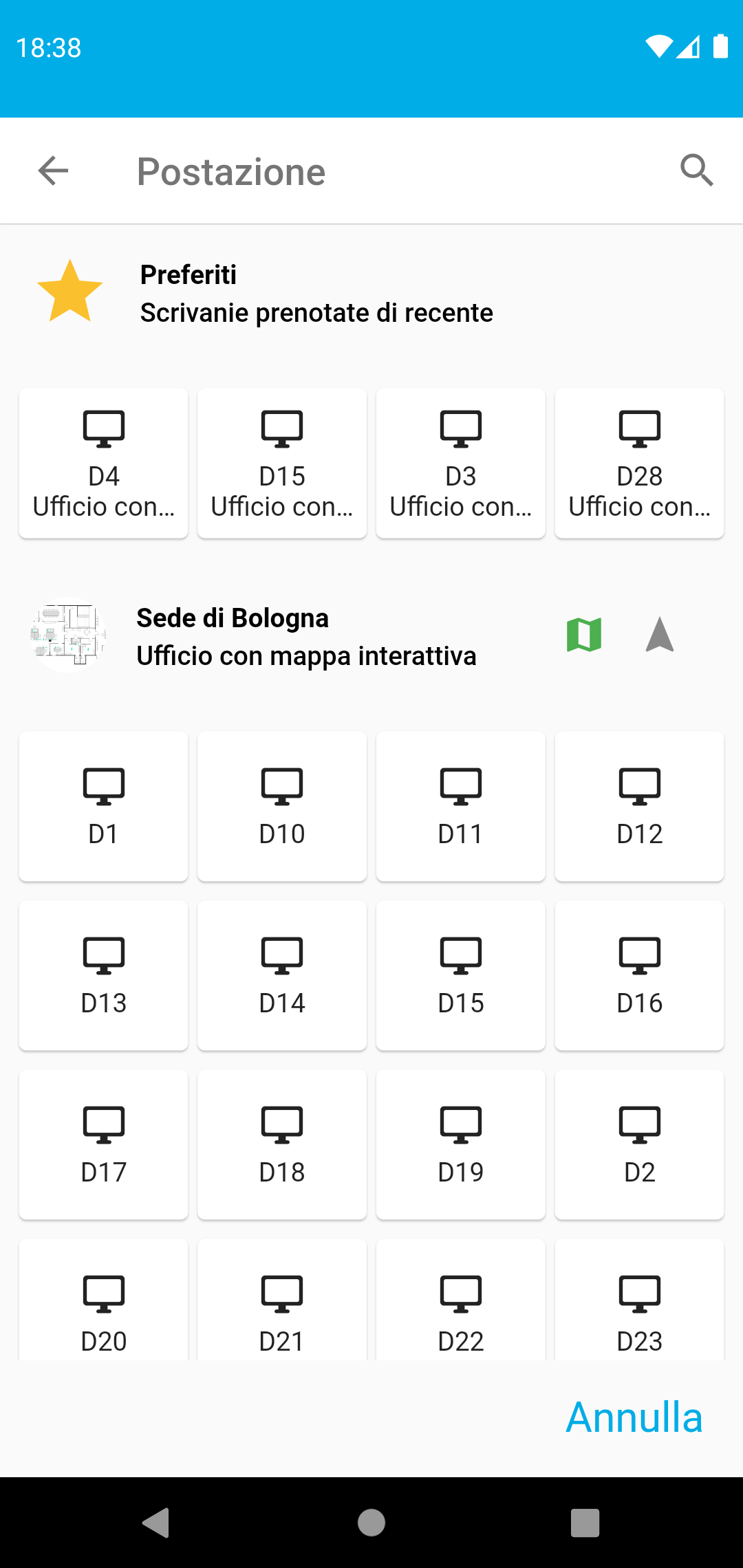Image resolution: width=743 pixels, height=1568 pixels.
Task: Tap the back arrow in the header
Action: pos(53,171)
